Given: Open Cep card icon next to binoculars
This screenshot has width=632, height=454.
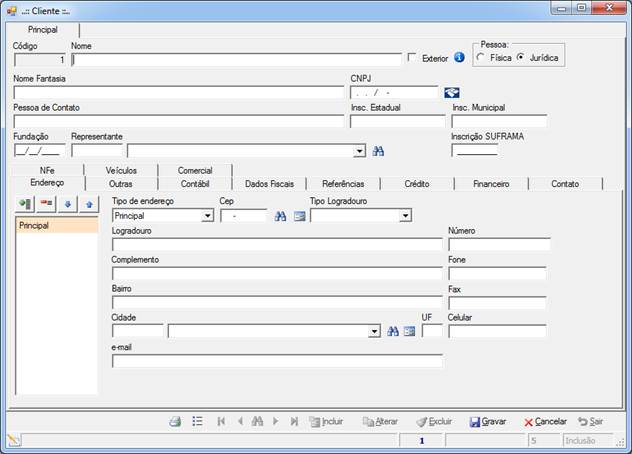Looking at the screenshot, I should (299, 216).
